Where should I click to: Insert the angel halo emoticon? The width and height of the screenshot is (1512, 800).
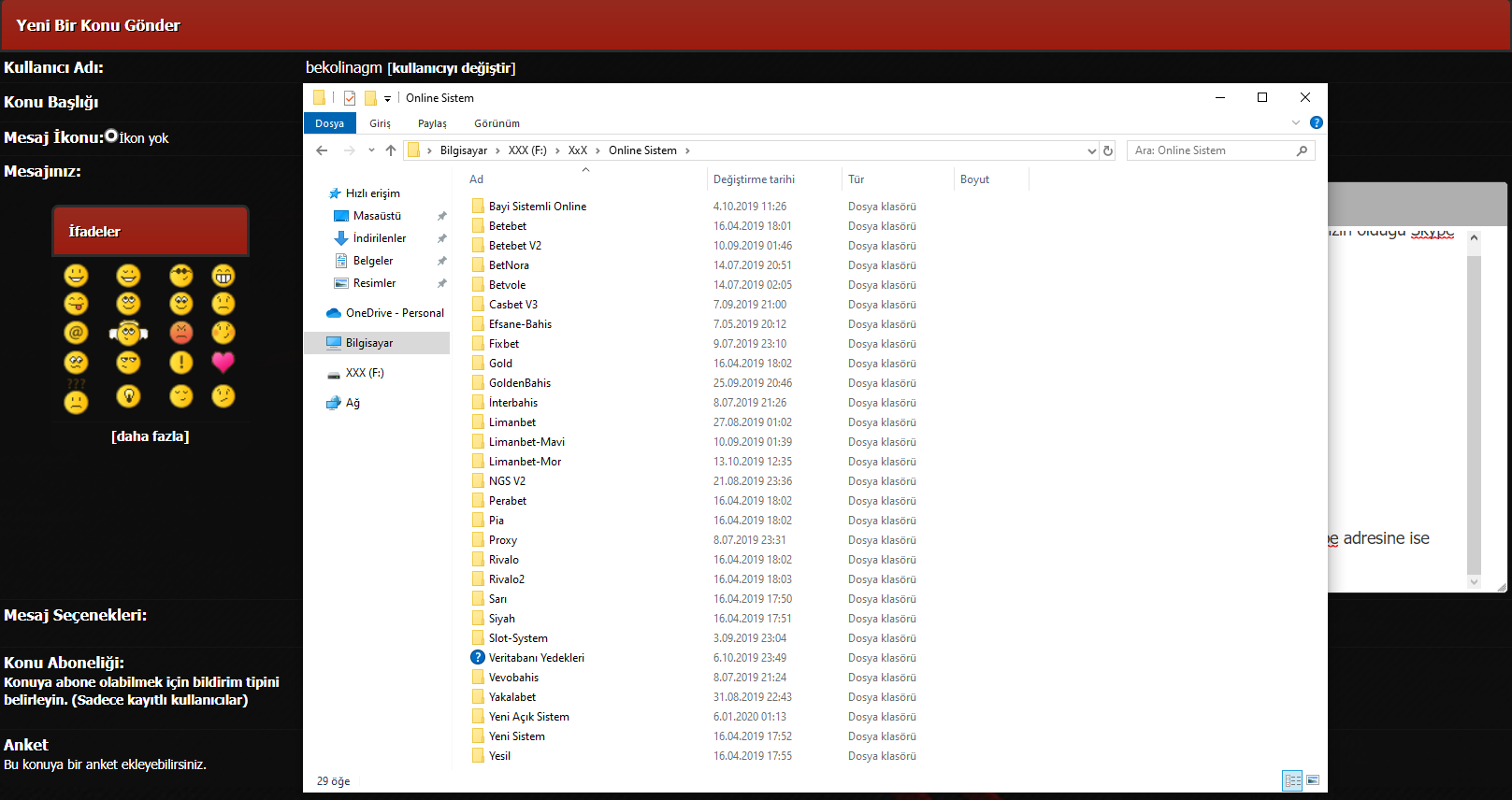pos(128,333)
